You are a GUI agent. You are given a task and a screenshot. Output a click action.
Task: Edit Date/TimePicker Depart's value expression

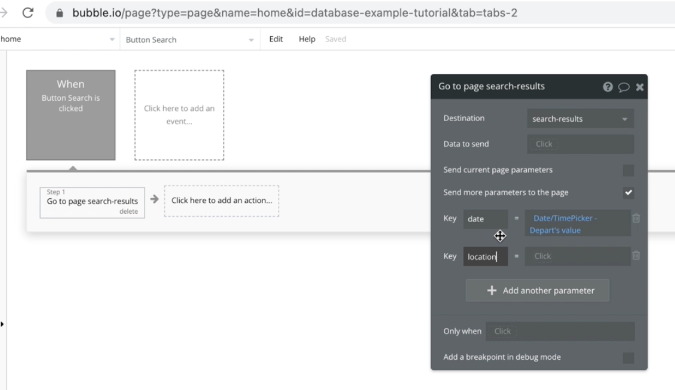[578, 223]
